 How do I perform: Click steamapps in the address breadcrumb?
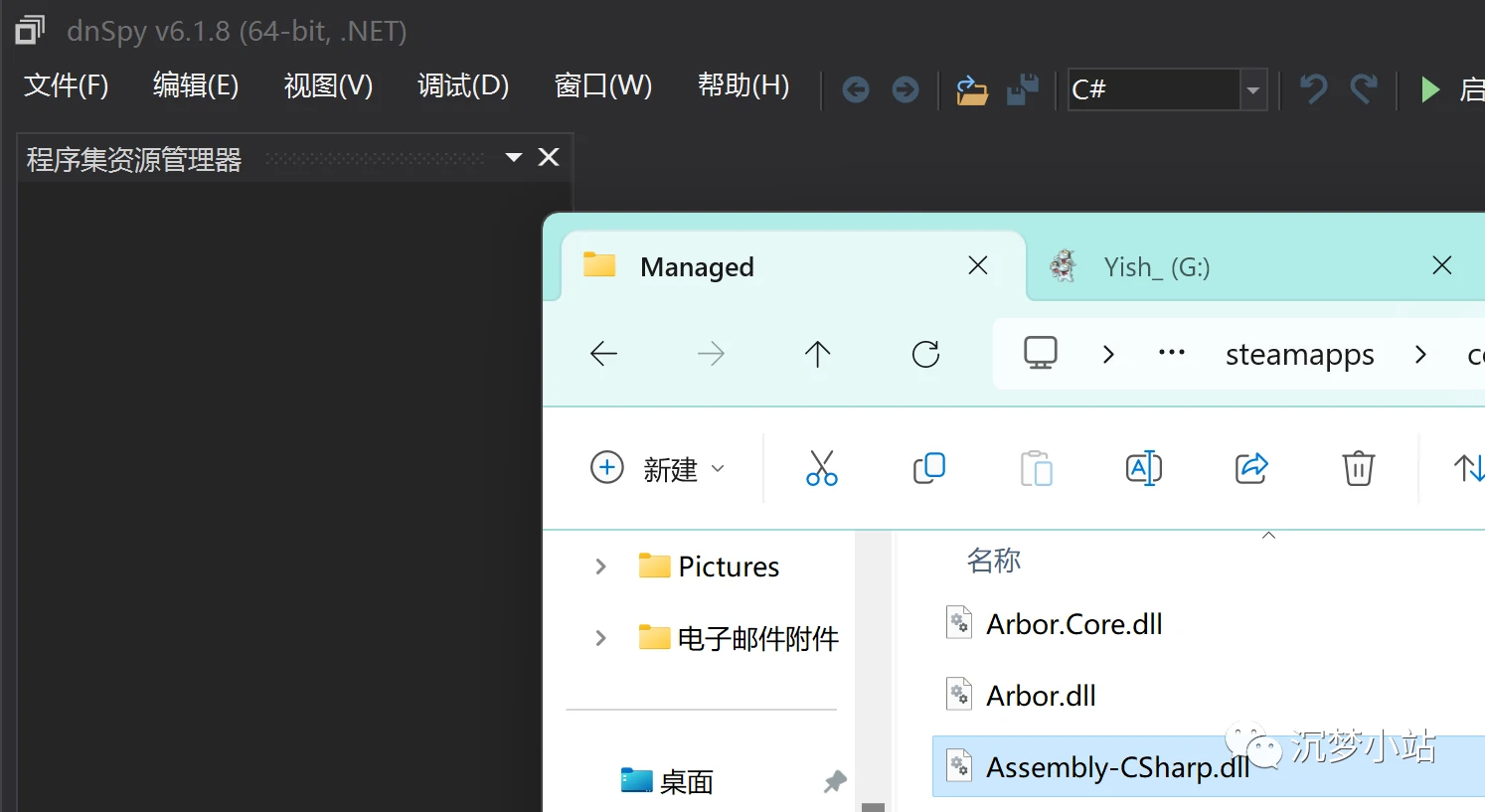click(x=1299, y=355)
